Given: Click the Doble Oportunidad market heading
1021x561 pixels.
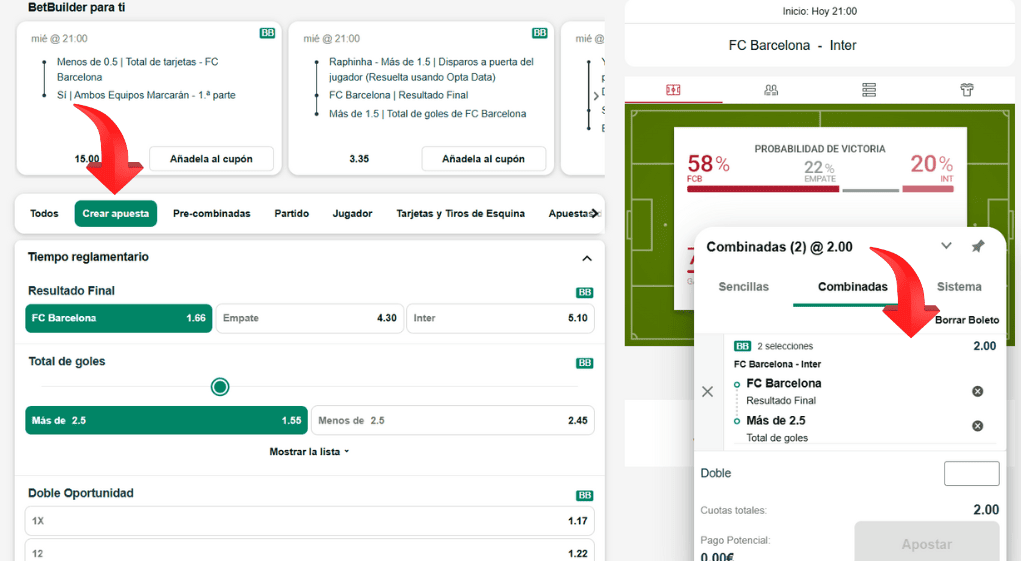Looking at the screenshot, I should click(81, 493).
